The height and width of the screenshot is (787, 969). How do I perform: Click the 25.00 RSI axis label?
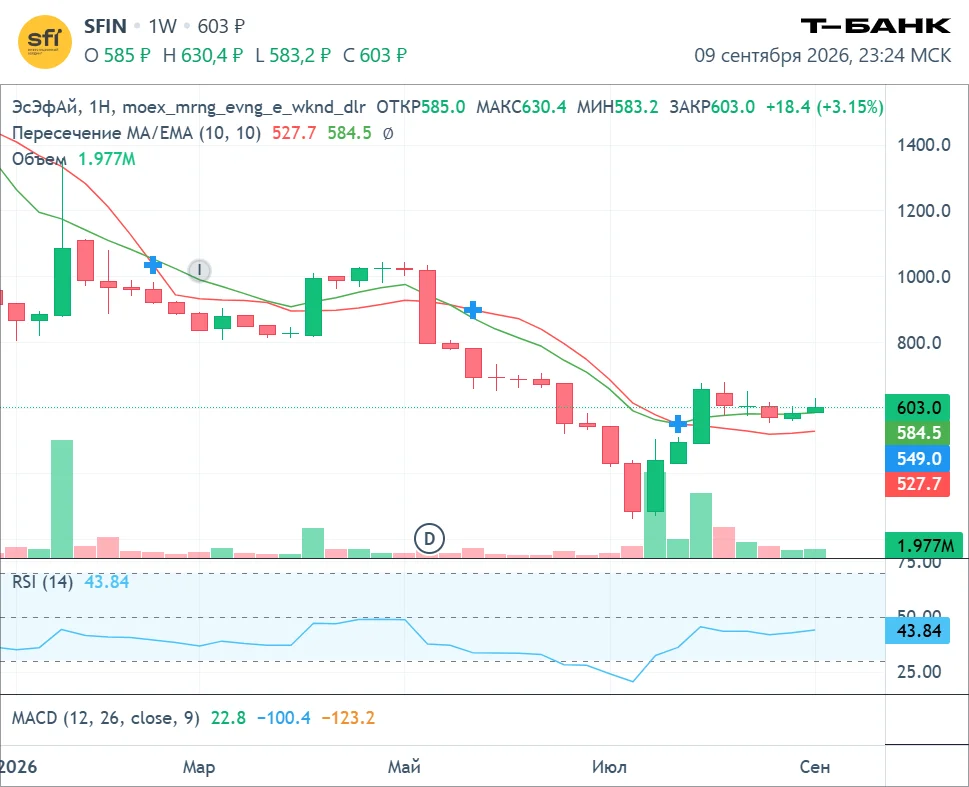[919, 671]
